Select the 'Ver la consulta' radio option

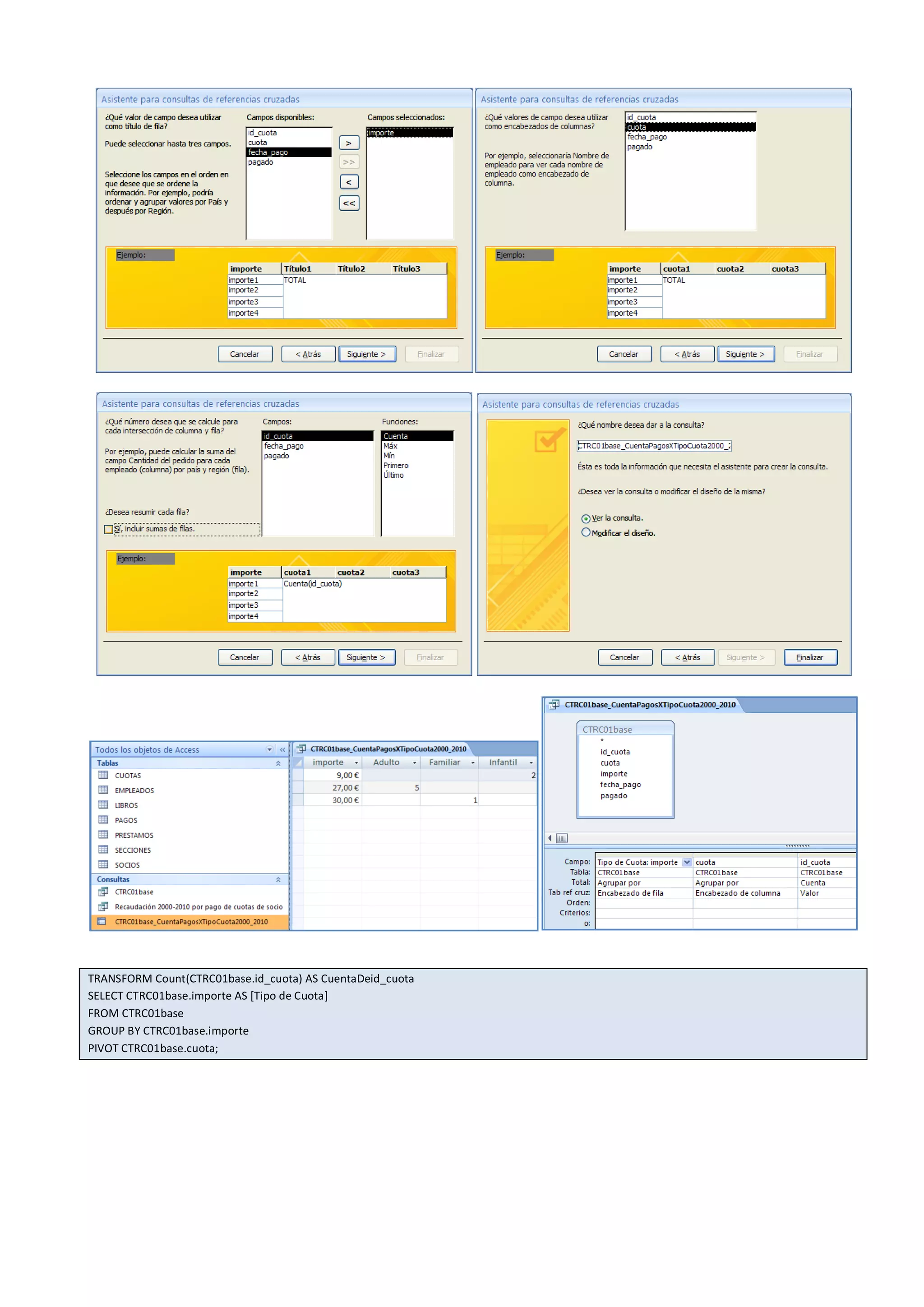click(585, 518)
